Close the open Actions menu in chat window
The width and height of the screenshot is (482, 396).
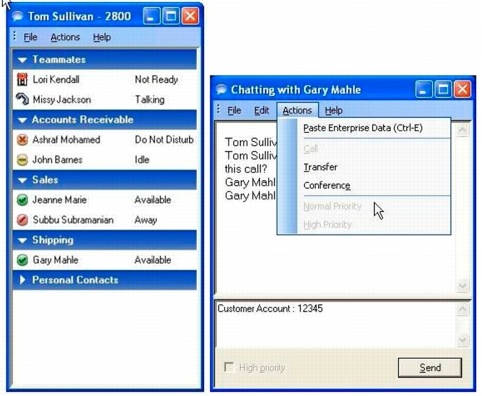(x=297, y=110)
